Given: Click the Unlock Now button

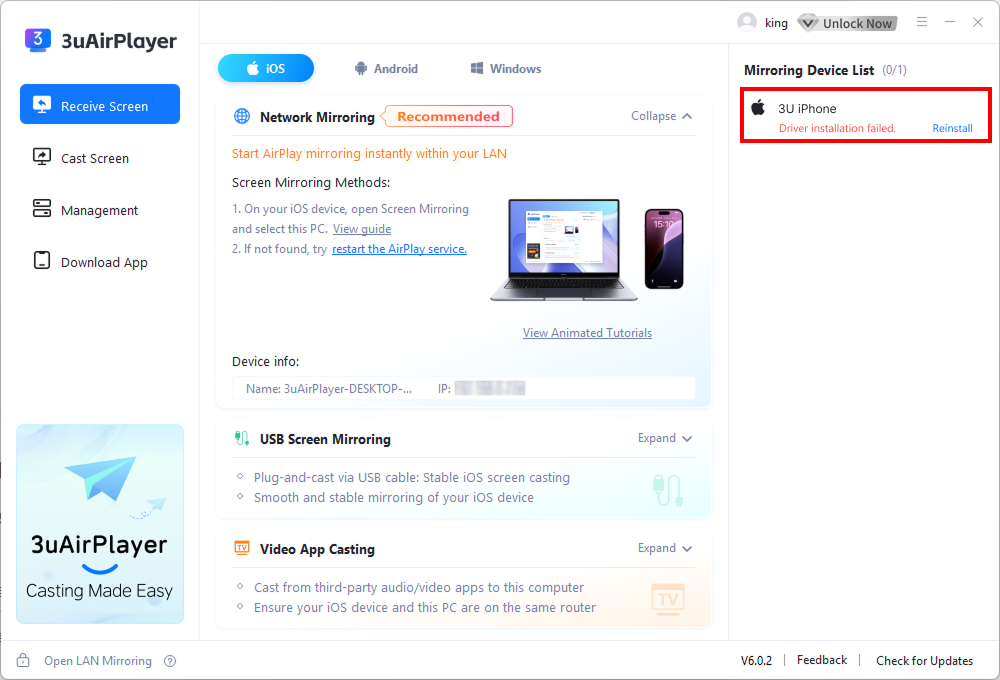Looking at the screenshot, I should coord(847,23).
